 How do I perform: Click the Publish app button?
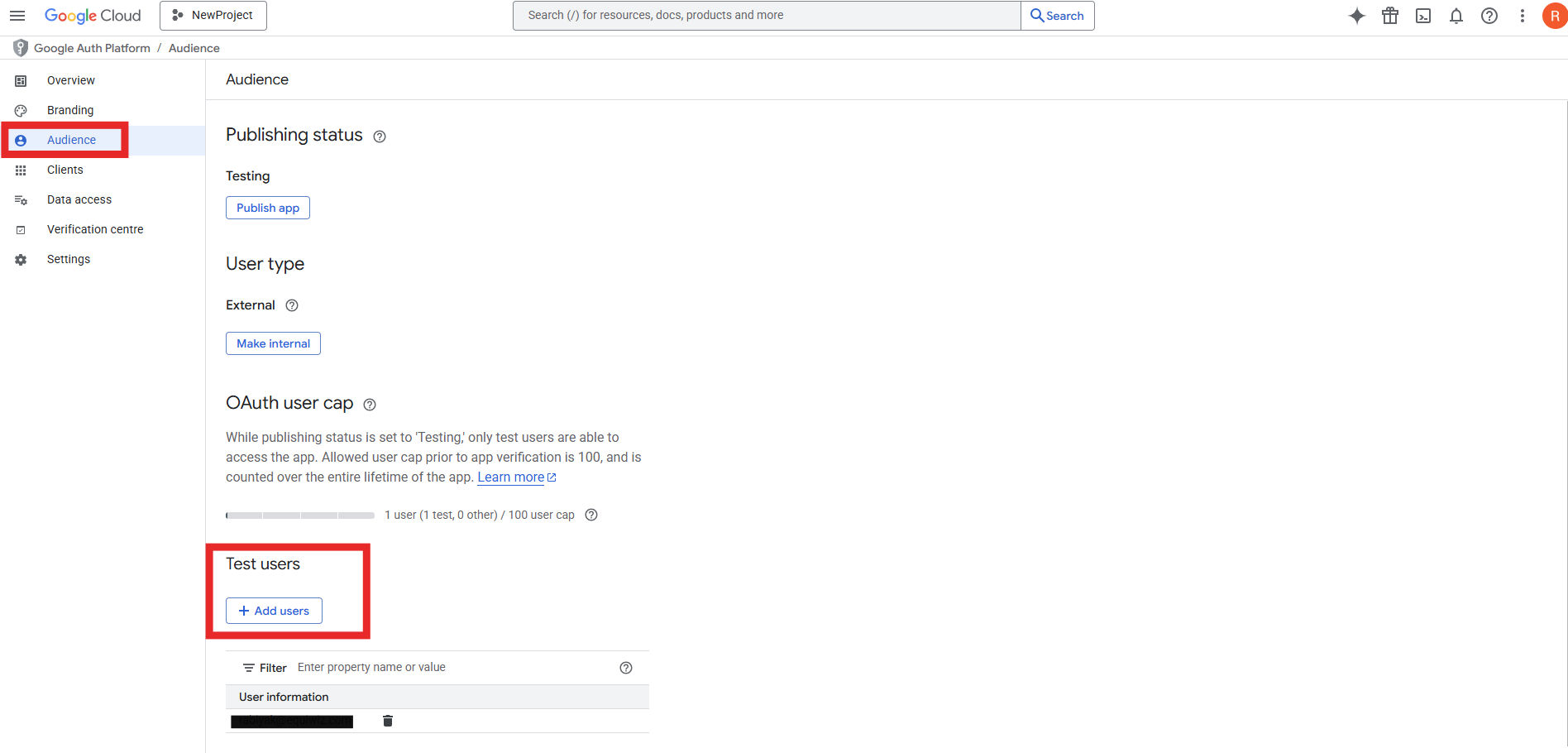click(267, 207)
